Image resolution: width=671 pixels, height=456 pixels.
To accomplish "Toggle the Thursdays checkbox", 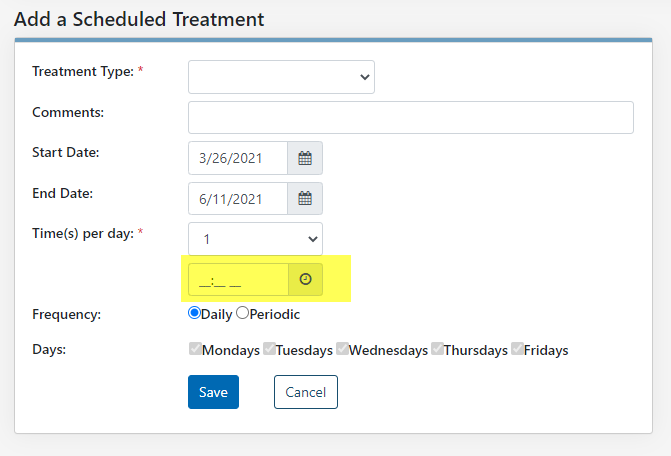I will click(437, 349).
